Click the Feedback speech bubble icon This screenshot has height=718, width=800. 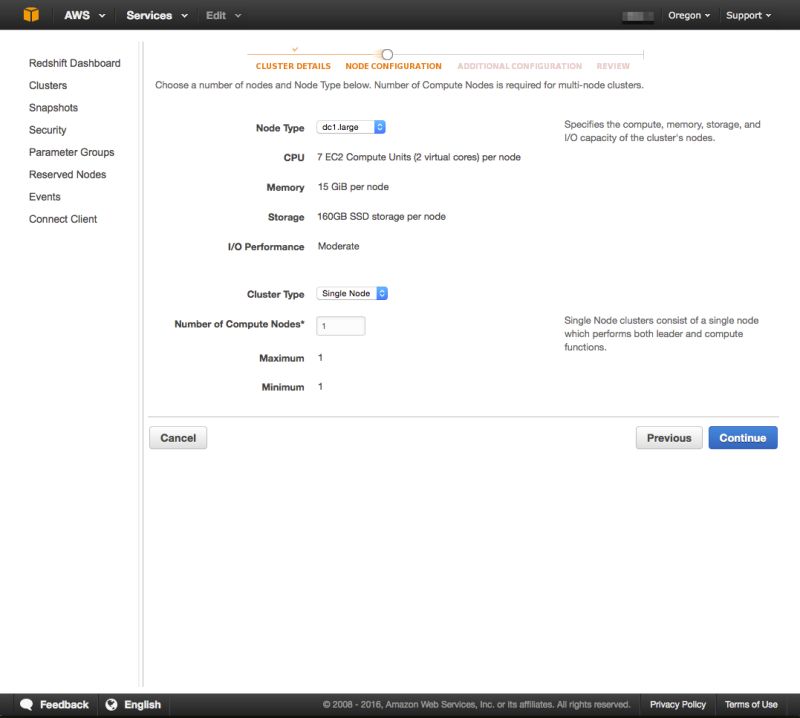pyautogui.click(x=28, y=704)
